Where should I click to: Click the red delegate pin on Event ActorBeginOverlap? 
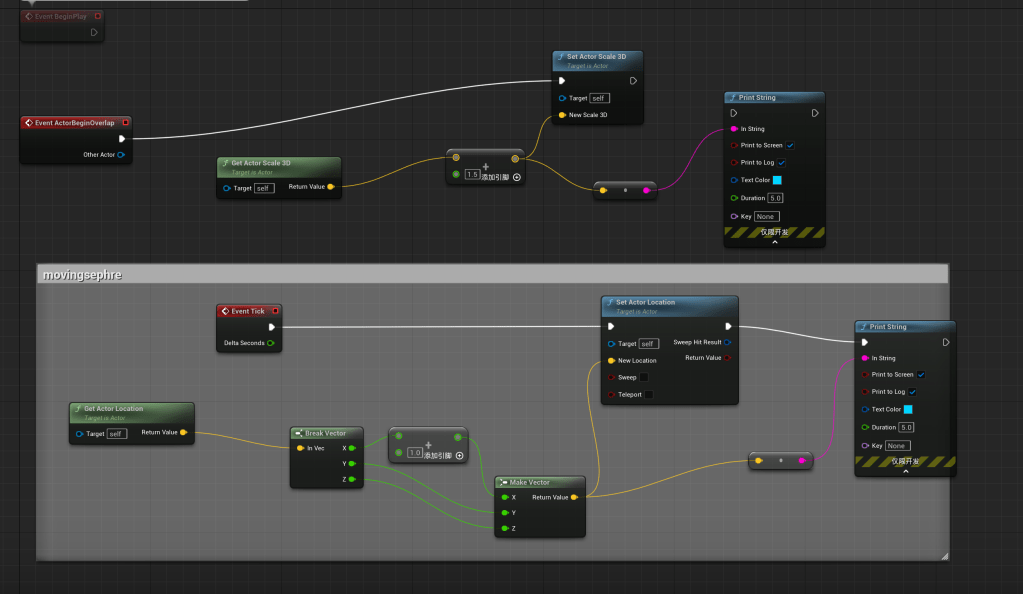pos(125,123)
